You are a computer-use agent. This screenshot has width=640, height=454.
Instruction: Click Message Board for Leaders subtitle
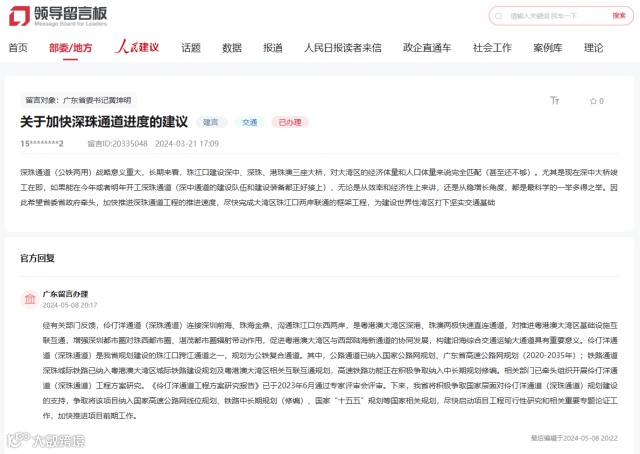(71, 24)
